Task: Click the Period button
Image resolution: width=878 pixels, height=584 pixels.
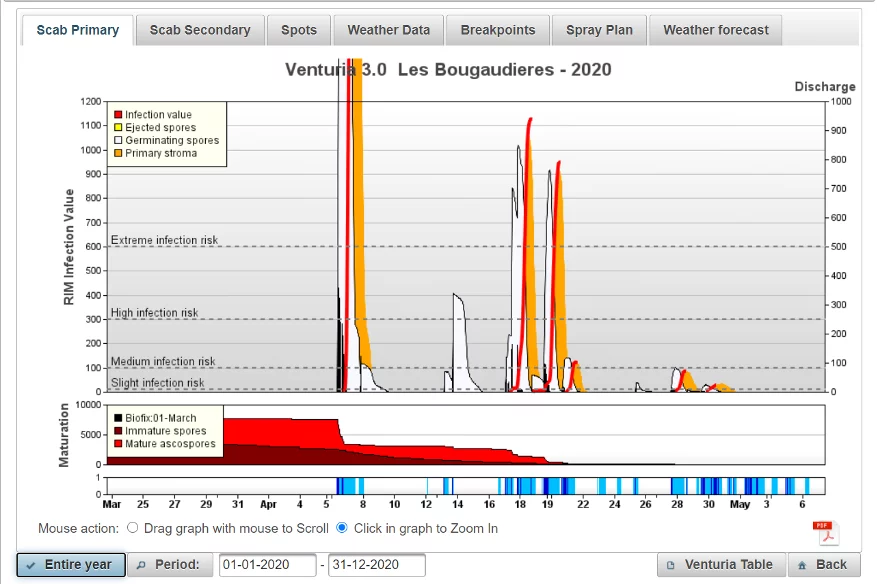Action: point(168,565)
